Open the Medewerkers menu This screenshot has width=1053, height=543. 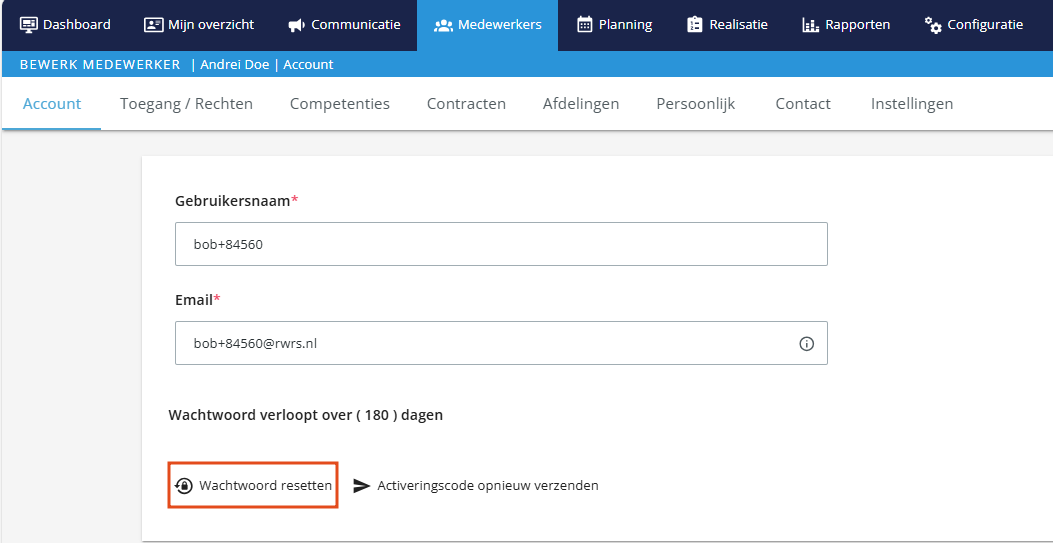[488, 26]
